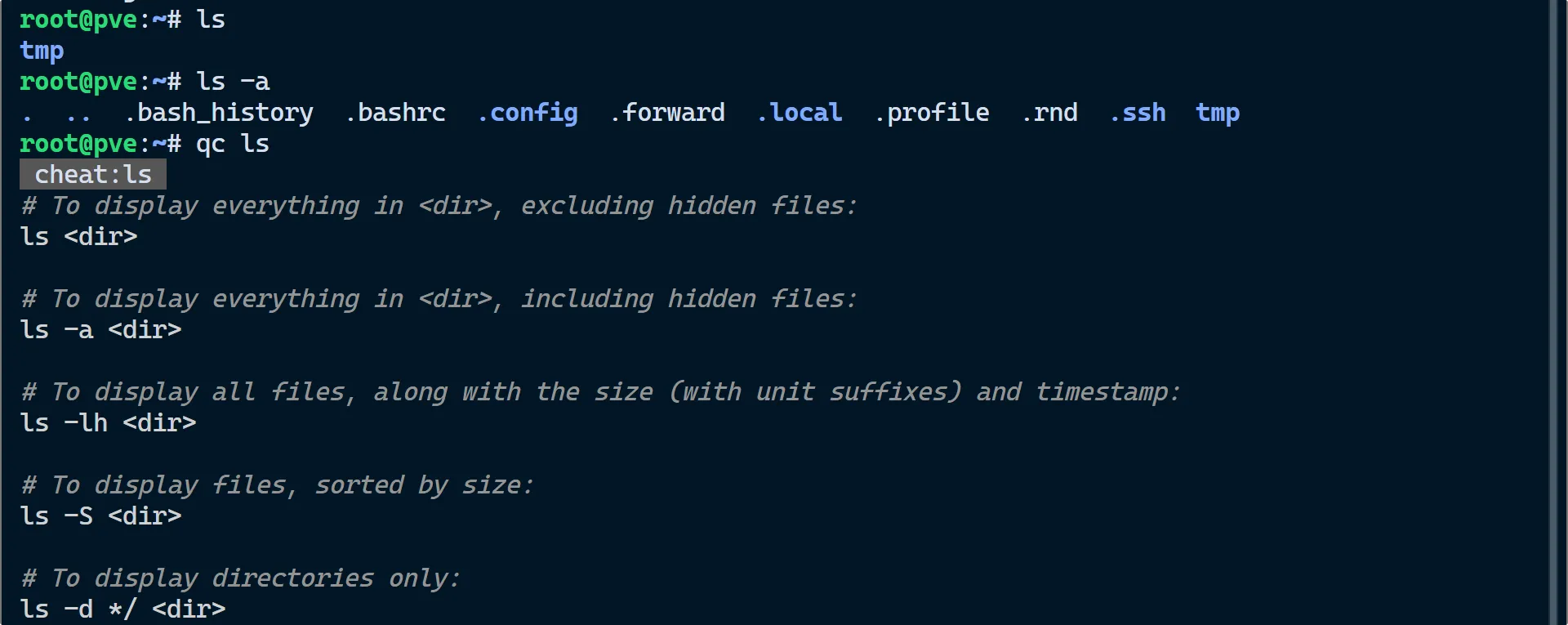Click the .bash_history file name
Viewport: 1568px width, 625px height.
point(219,113)
